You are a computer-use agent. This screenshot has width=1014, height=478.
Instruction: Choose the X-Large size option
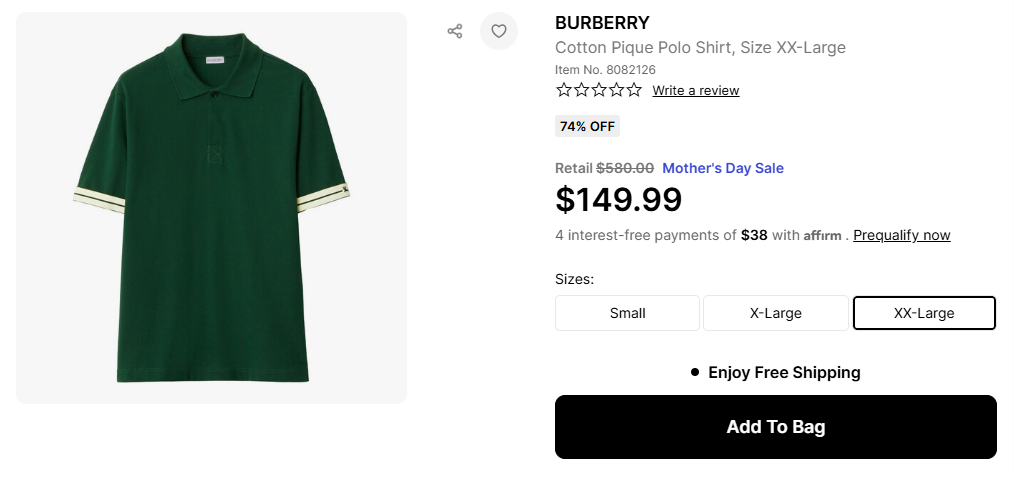click(775, 313)
